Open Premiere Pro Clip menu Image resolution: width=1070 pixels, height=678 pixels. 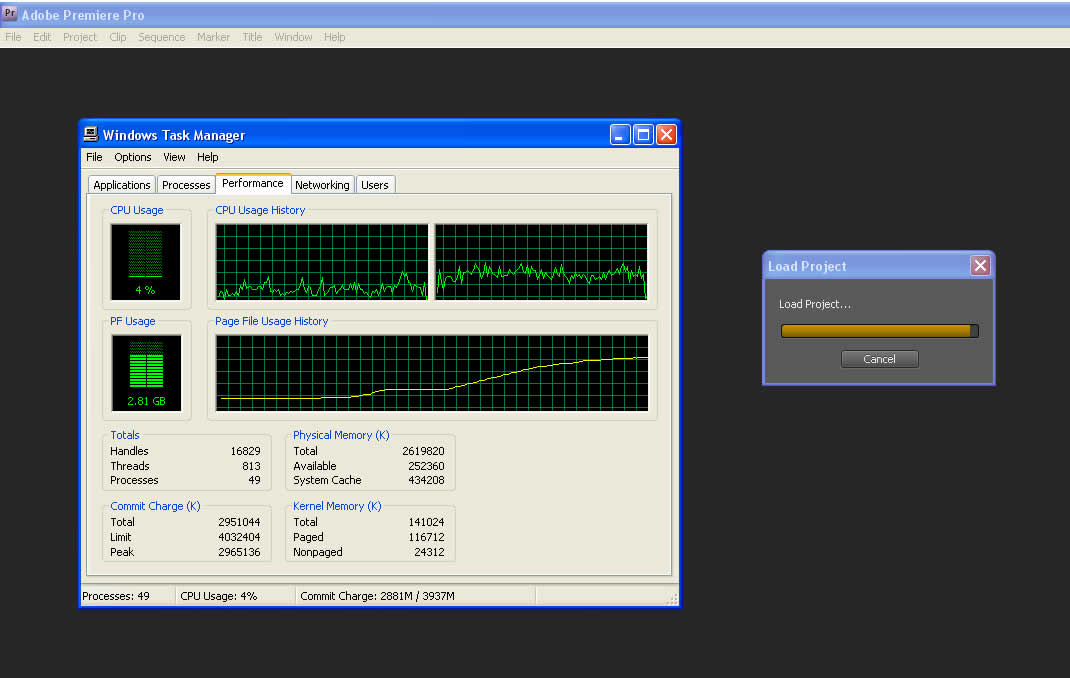click(x=117, y=37)
